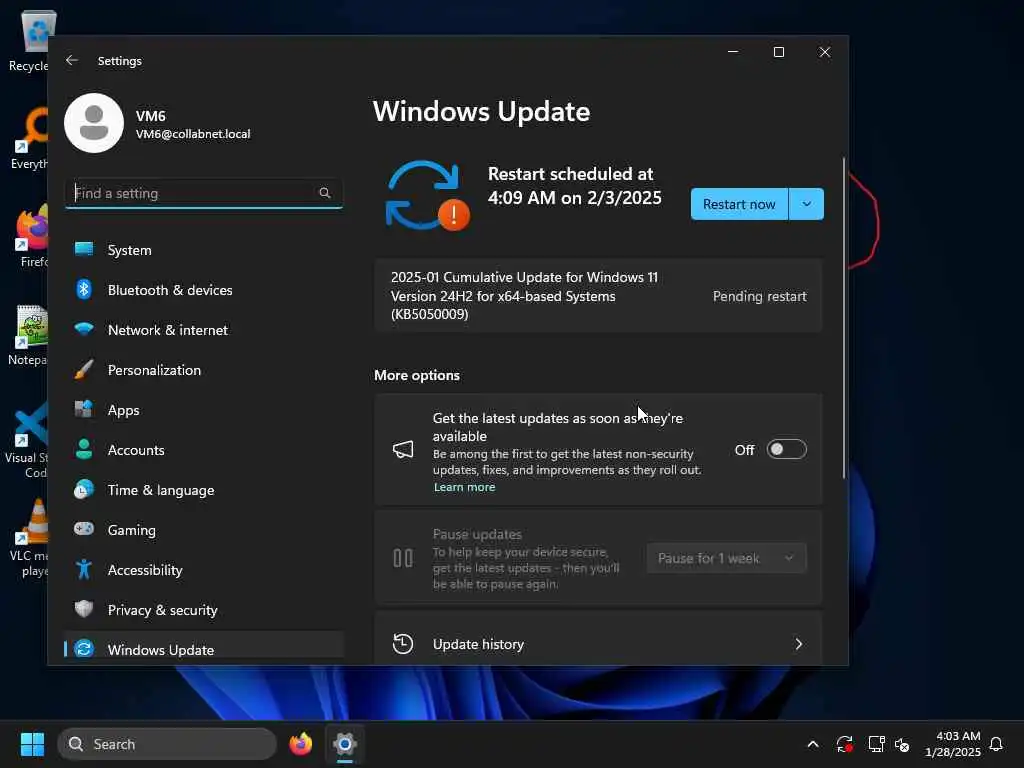Image resolution: width=1024 pixels, height=768 pixels.
Task: Click the Personalization paintbrush icon
Action: 84,370
